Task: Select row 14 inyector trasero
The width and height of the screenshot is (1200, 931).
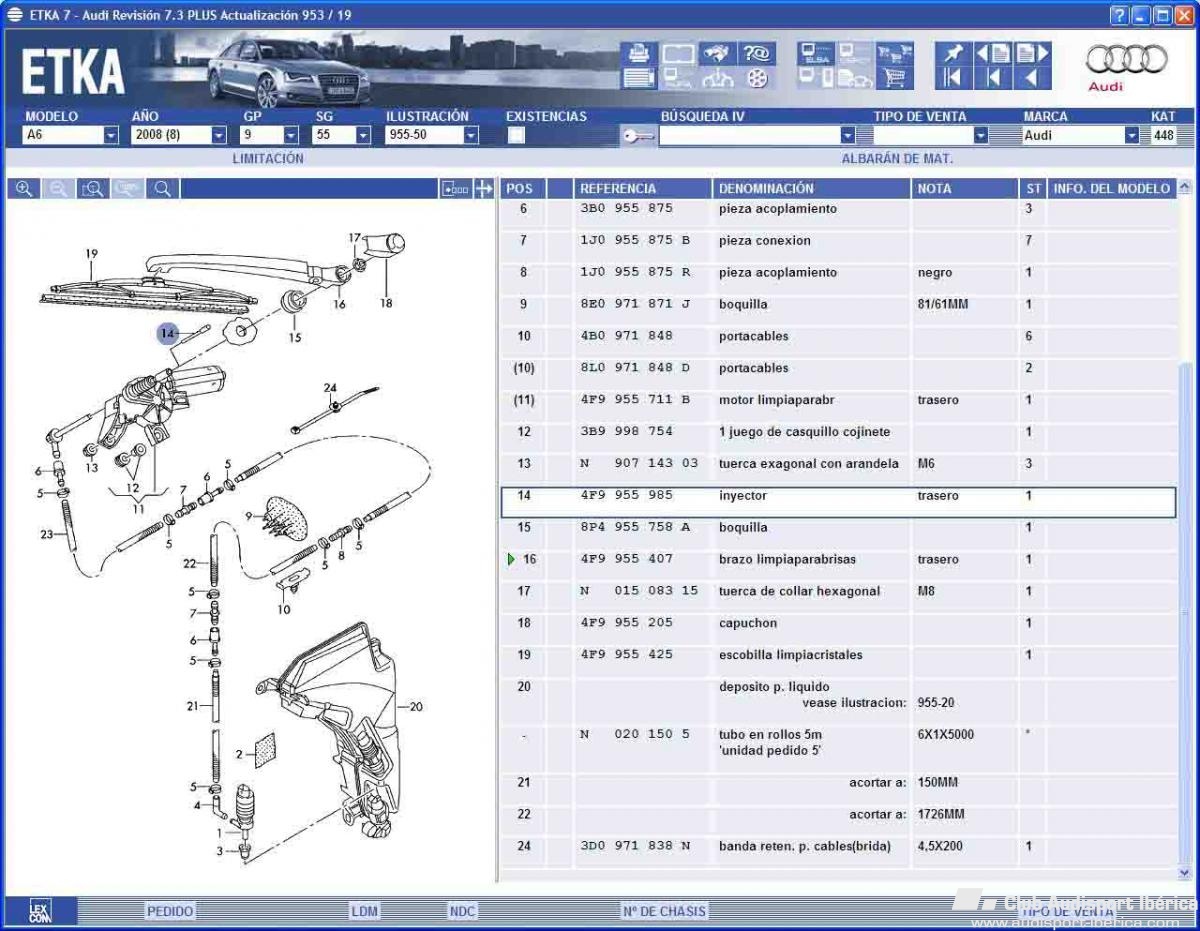Action: click(x=838, y=502)
